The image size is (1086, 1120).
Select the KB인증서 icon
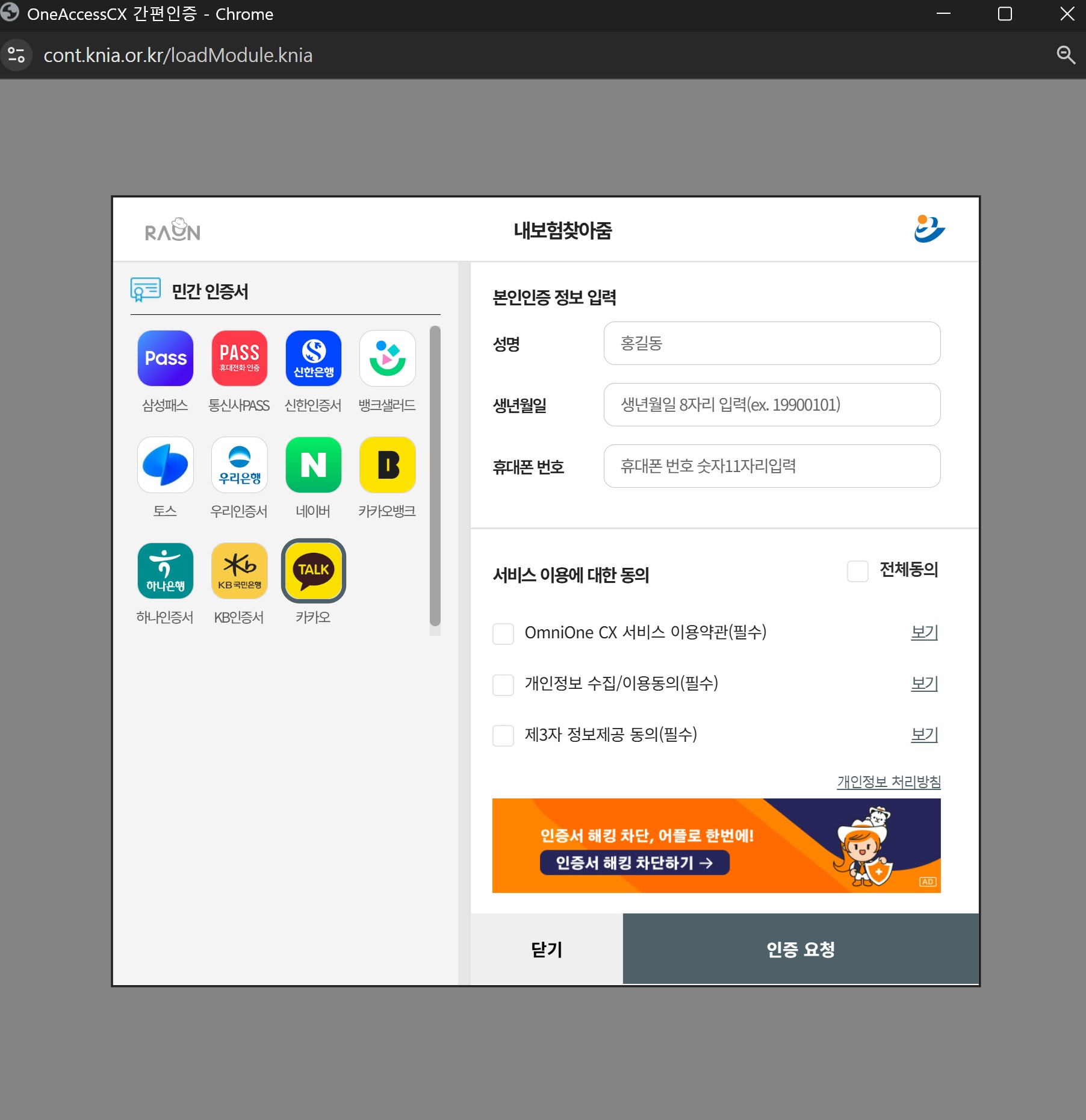(239, 570)
